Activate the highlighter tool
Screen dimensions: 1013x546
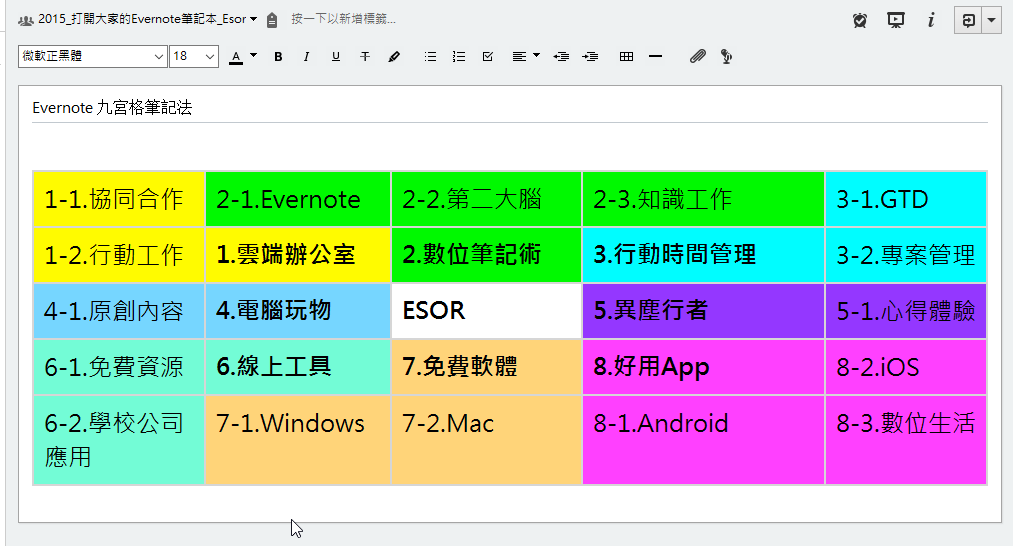point(393,57)
